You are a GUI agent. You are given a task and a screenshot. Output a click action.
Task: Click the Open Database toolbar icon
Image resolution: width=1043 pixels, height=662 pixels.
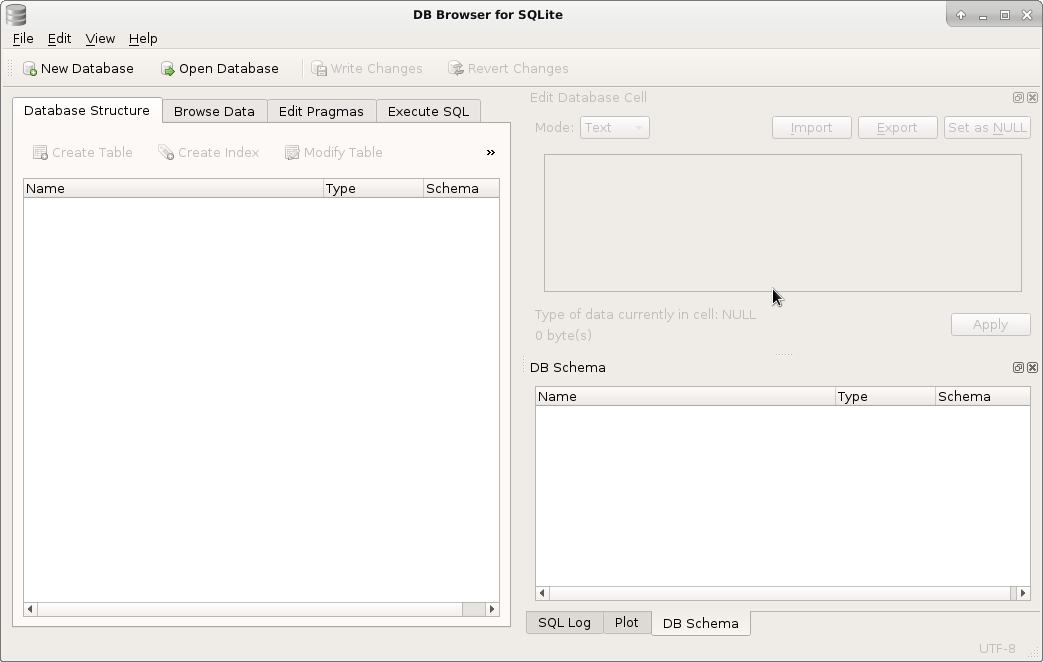(x=168, y=69)
